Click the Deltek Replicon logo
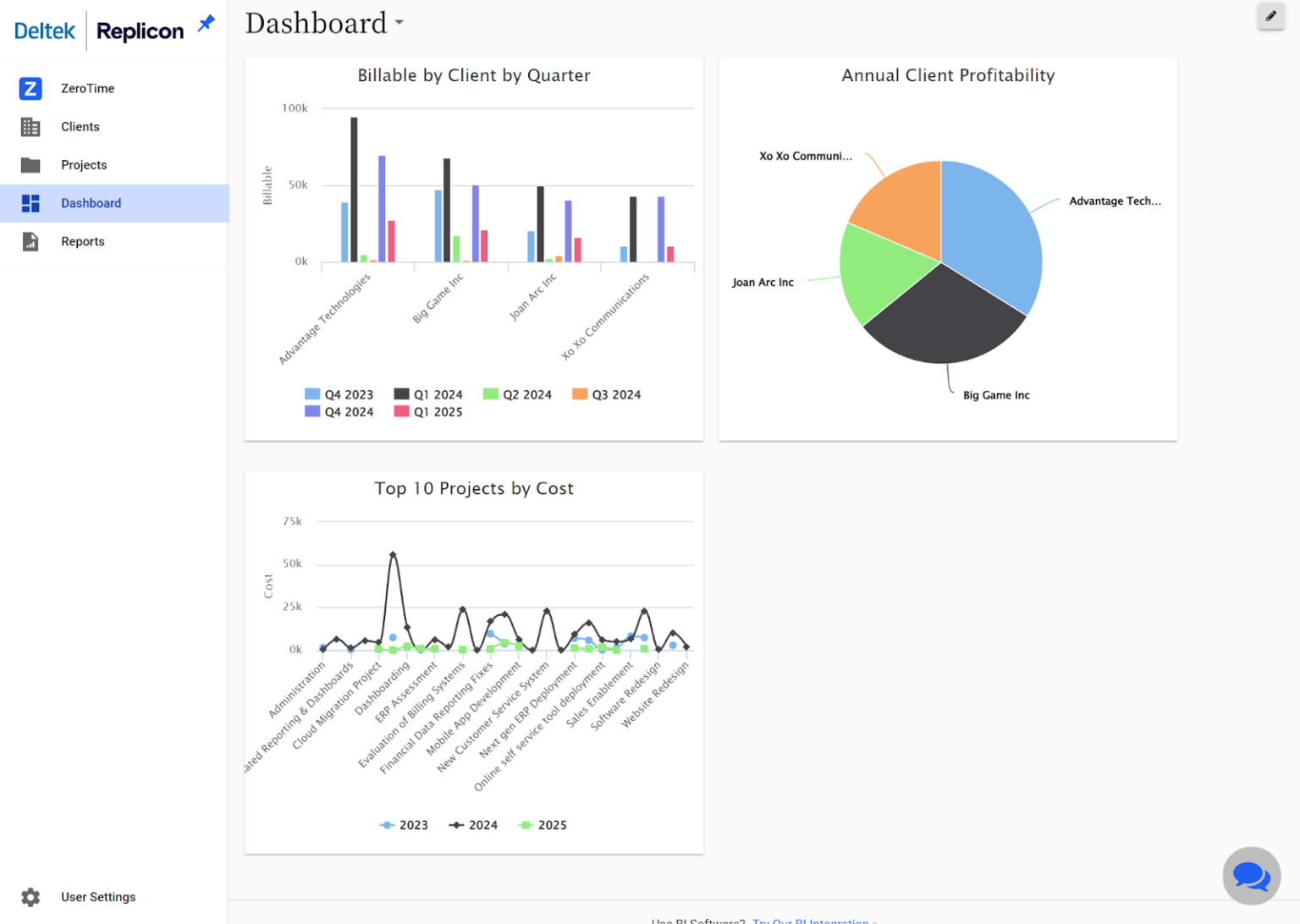 pos(99,31)
